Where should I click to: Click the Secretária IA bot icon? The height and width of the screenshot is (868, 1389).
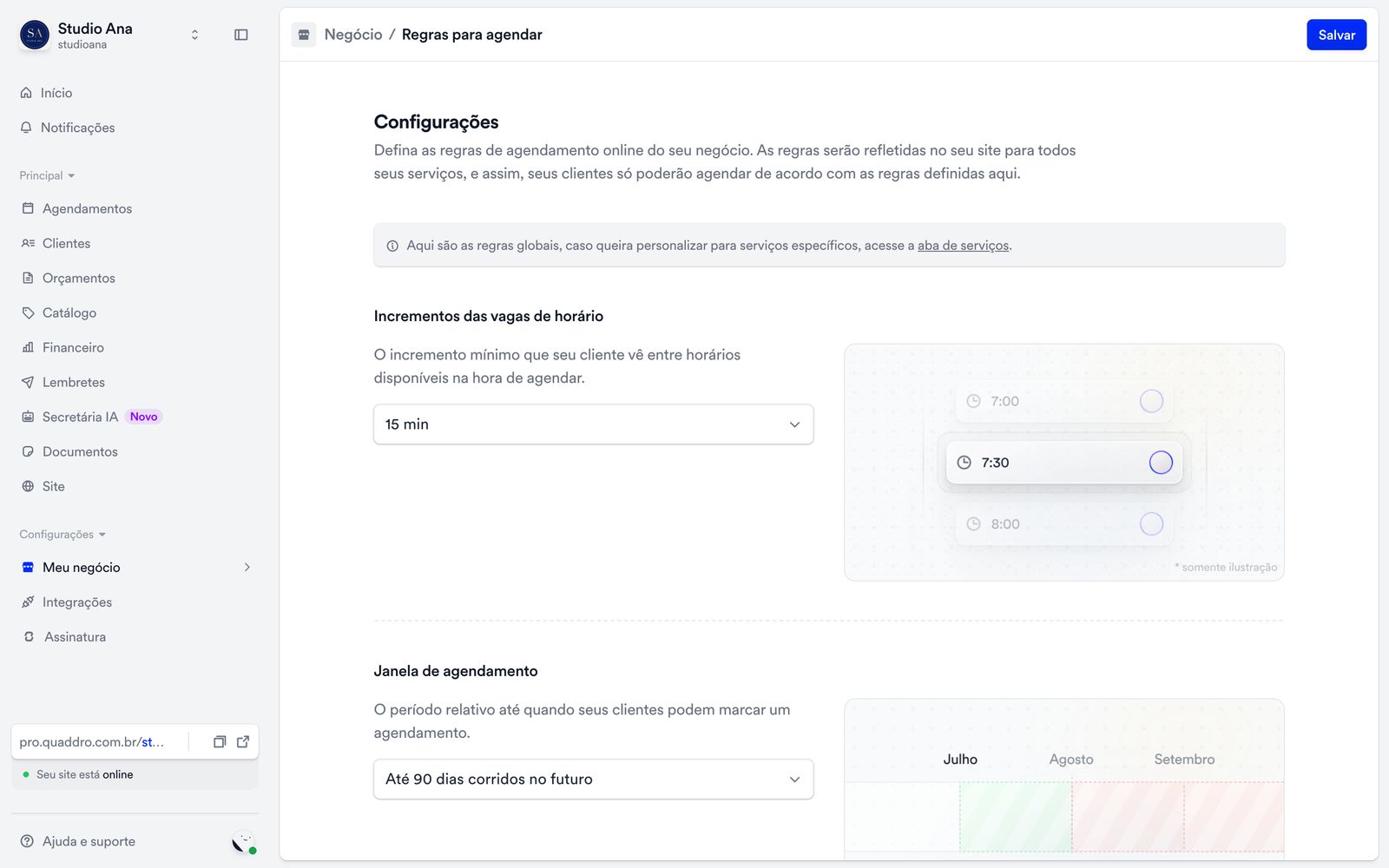tap(28, 417)
